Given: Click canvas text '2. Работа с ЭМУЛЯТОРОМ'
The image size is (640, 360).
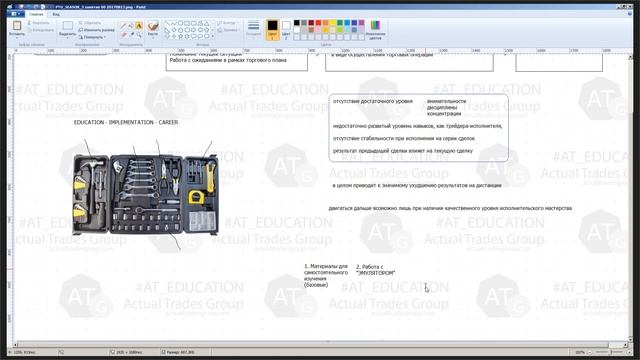Looking at the screenshot, I should pos(375,270).
